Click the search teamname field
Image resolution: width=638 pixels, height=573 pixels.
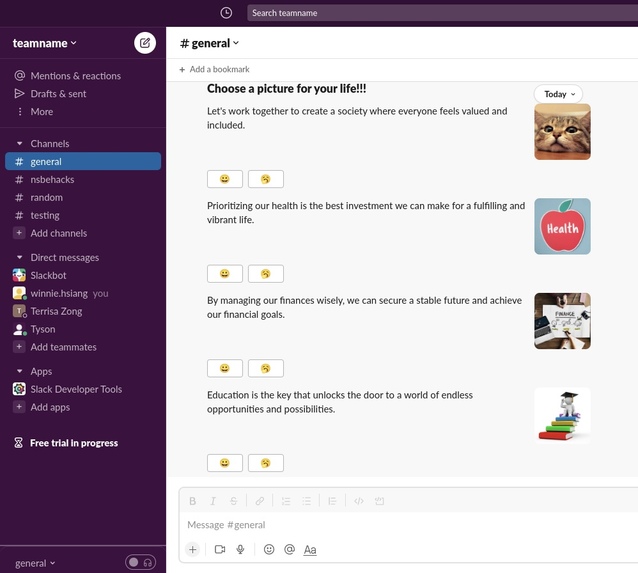[x=442, y=13]
